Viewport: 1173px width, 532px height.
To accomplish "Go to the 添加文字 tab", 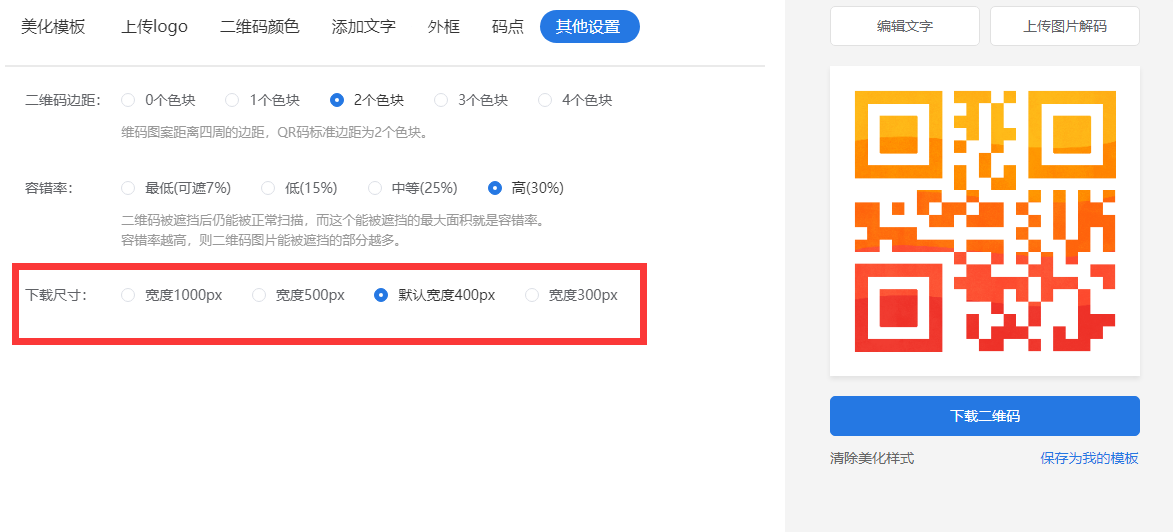I will tap(364, 27).
